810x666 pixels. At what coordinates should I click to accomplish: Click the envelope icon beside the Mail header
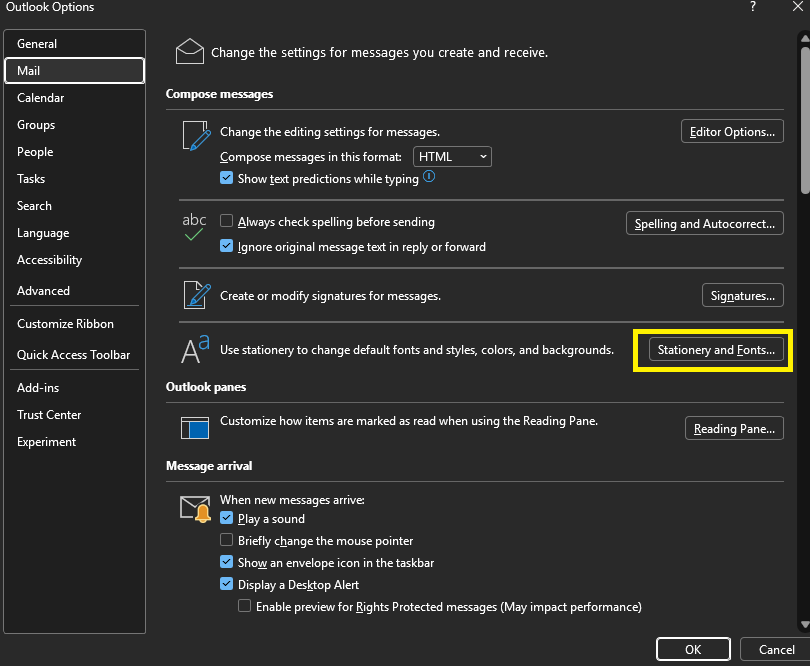pos(190,51)
